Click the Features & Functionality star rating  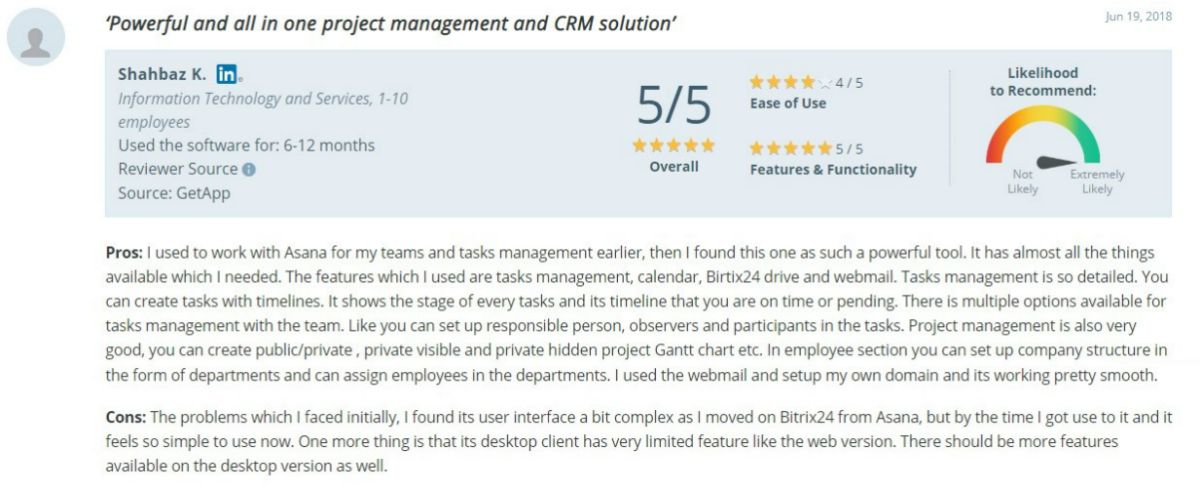click(x=790, y=148)
